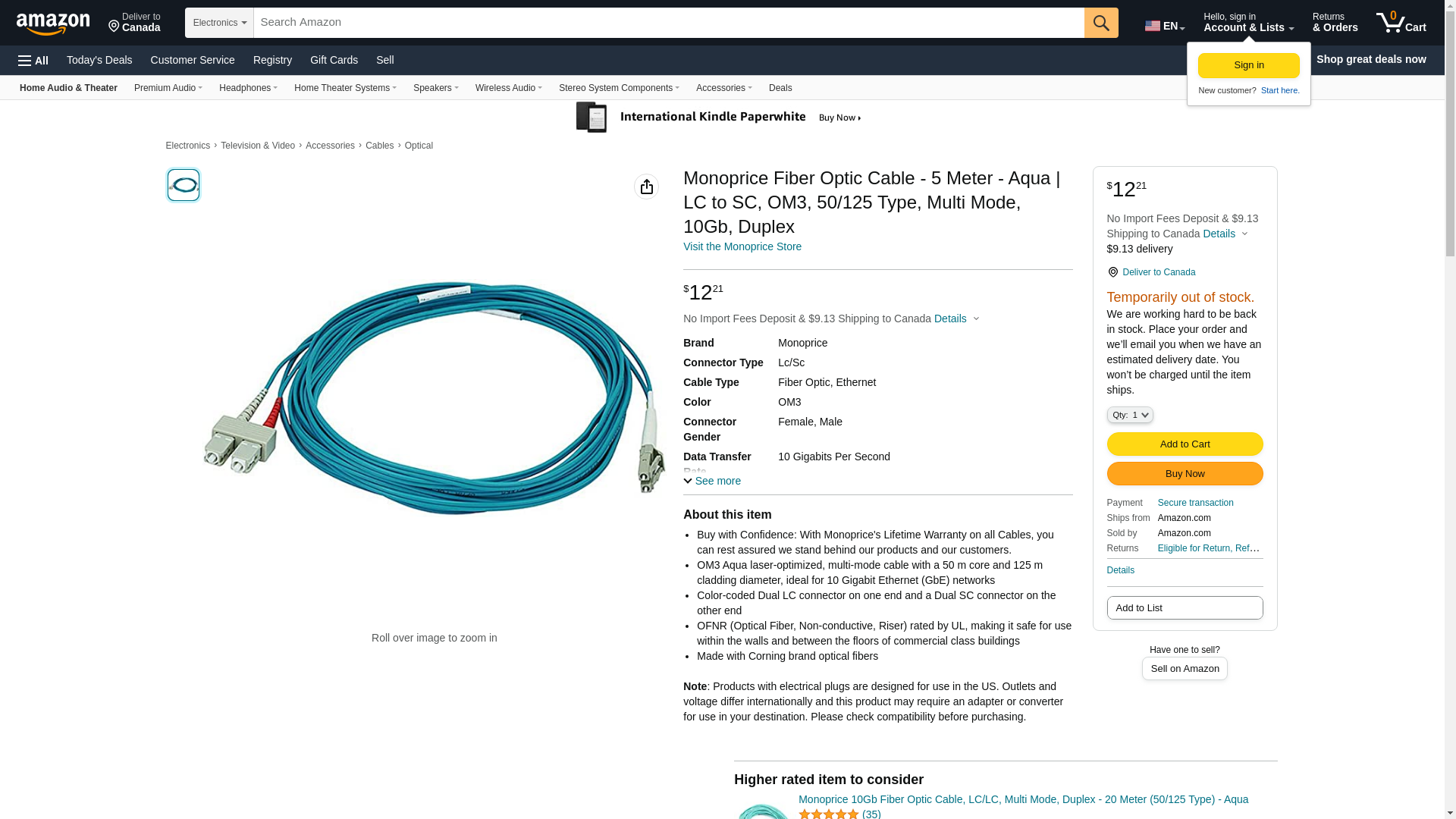Open the Speakers submenu

coord(435,88)
